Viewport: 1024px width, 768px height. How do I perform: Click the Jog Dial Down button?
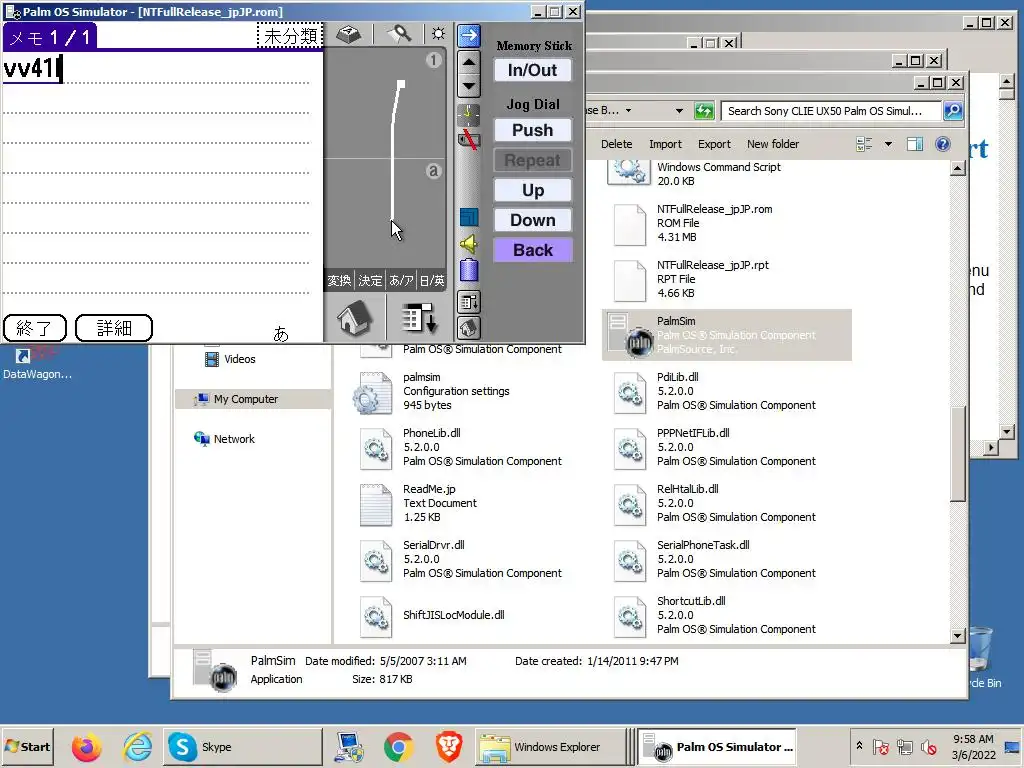pyautogui.click(x=532, y=220)
